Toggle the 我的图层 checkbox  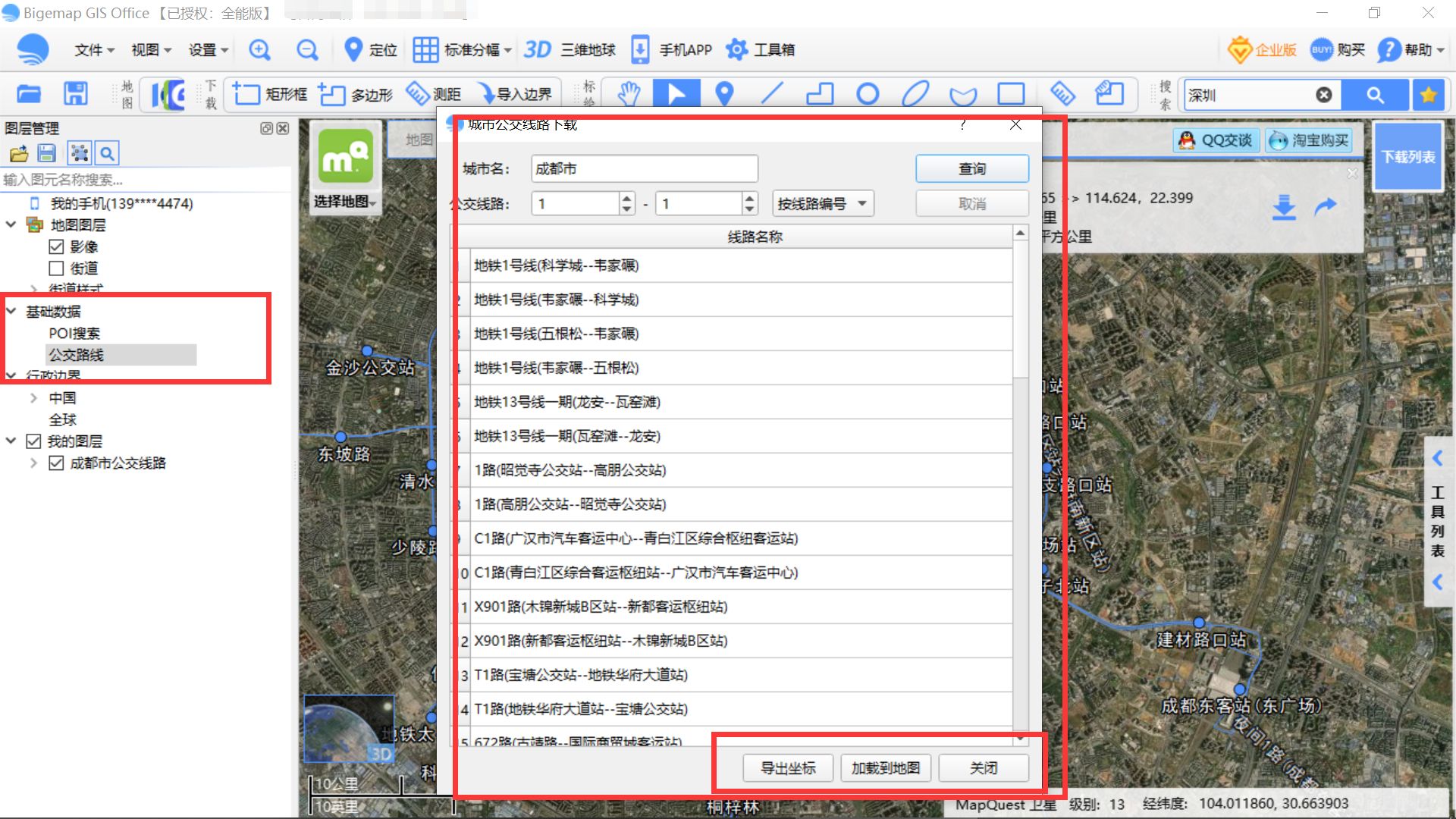(33, 441)
